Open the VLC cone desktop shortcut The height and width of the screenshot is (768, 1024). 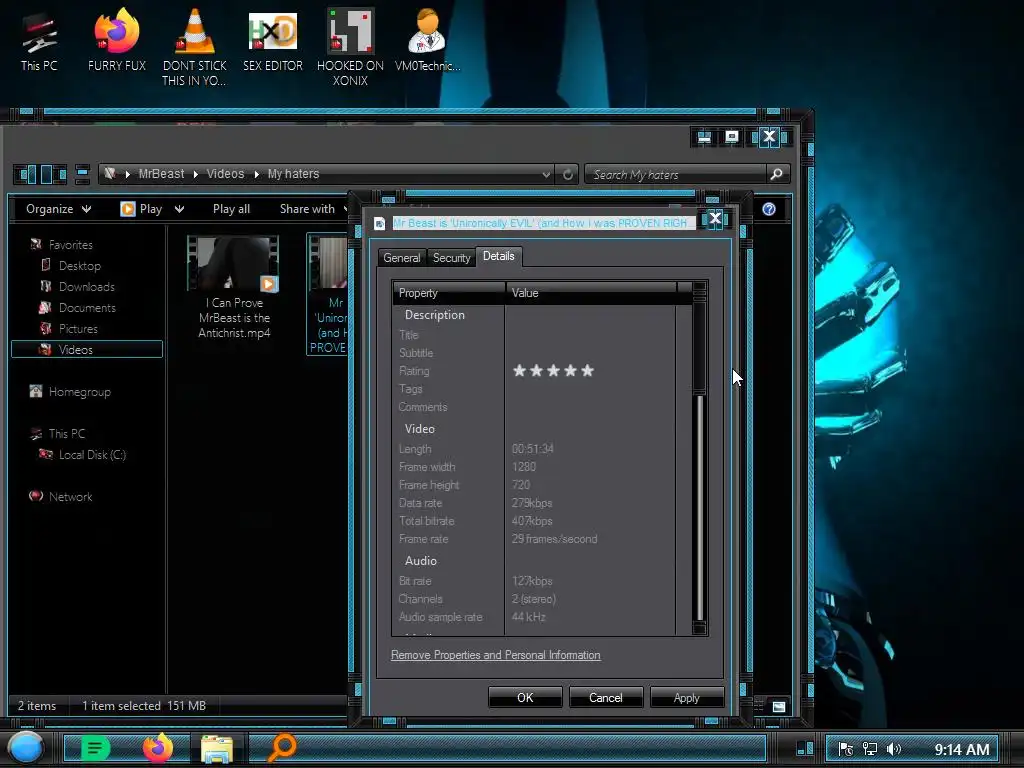click(195, 46)
